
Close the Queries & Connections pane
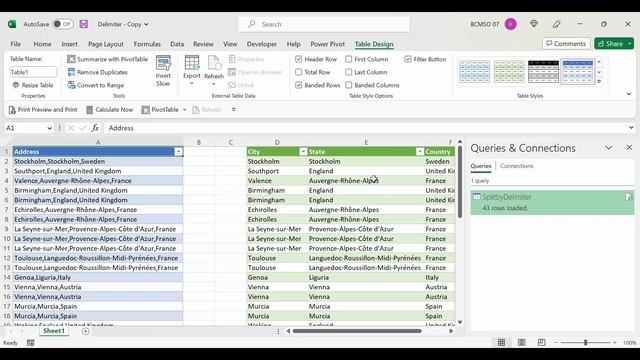(629, 148)
